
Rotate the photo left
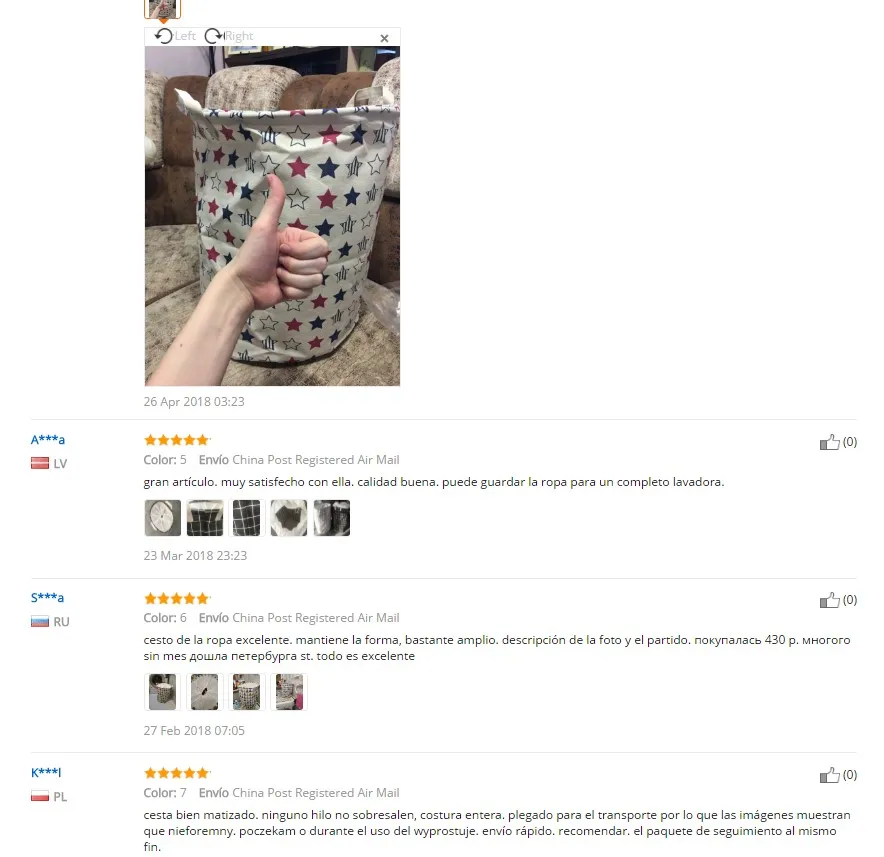175,36
